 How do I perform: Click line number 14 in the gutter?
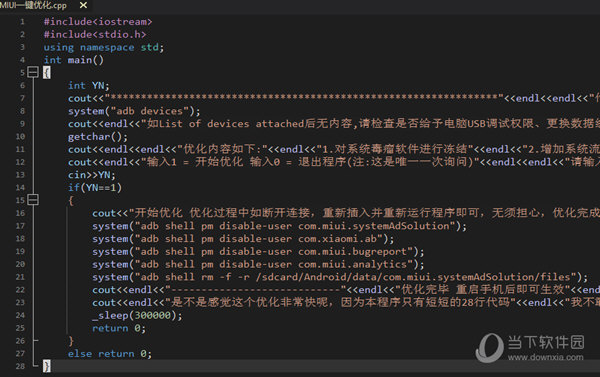(x=20, y=188)
